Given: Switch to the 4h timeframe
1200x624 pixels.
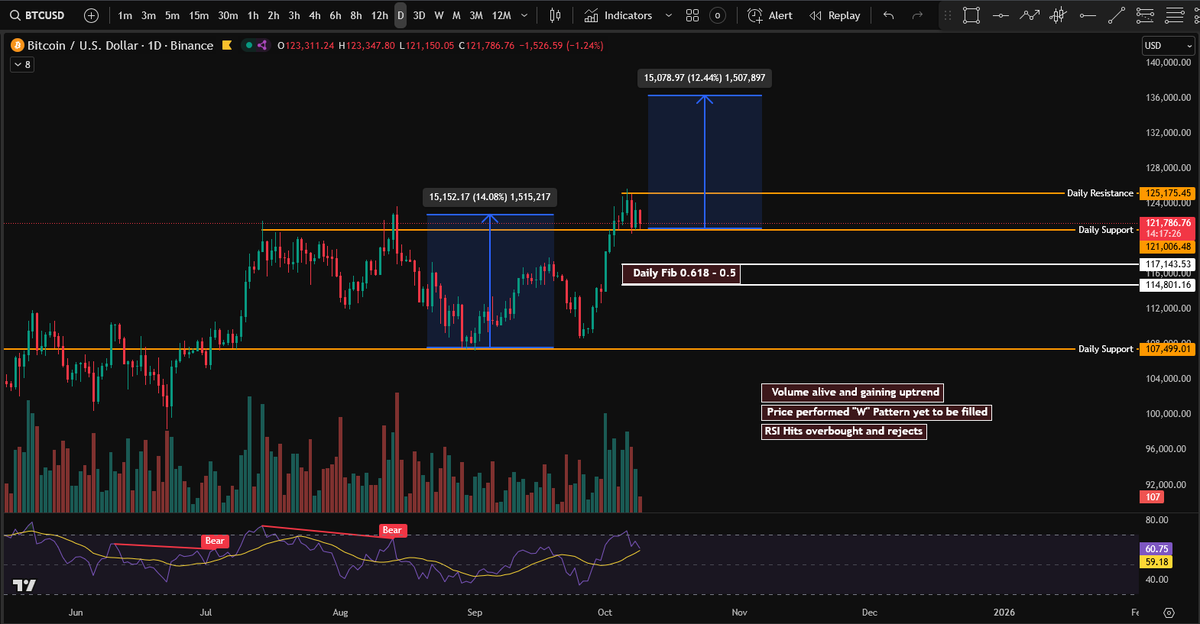Looking at the screenshot, I should (x=314, y=15).
